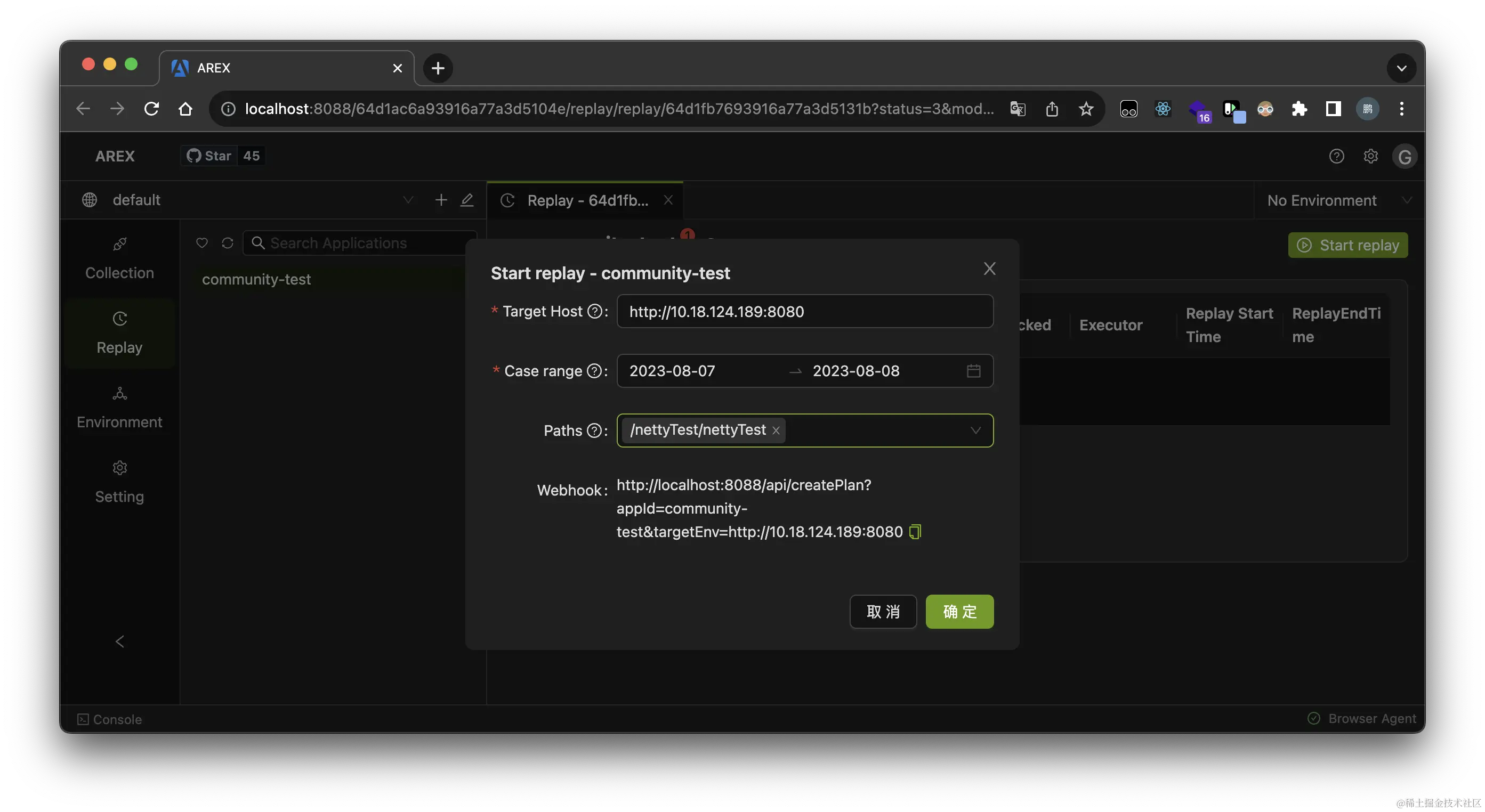Click the Target Host help icon
Image resolution: width=1485 pixels, height=812 pixels.
[594, 311]
